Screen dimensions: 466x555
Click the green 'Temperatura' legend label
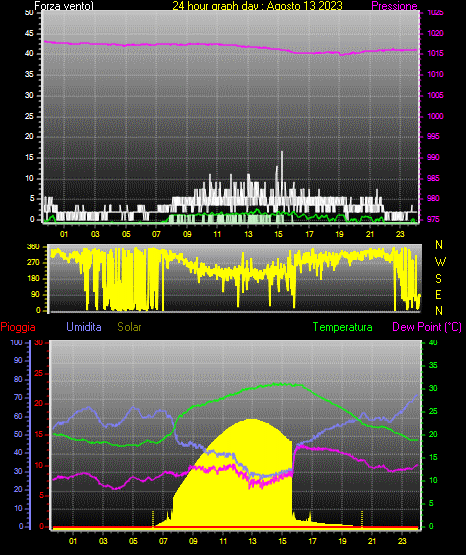(x=343, y=327)
